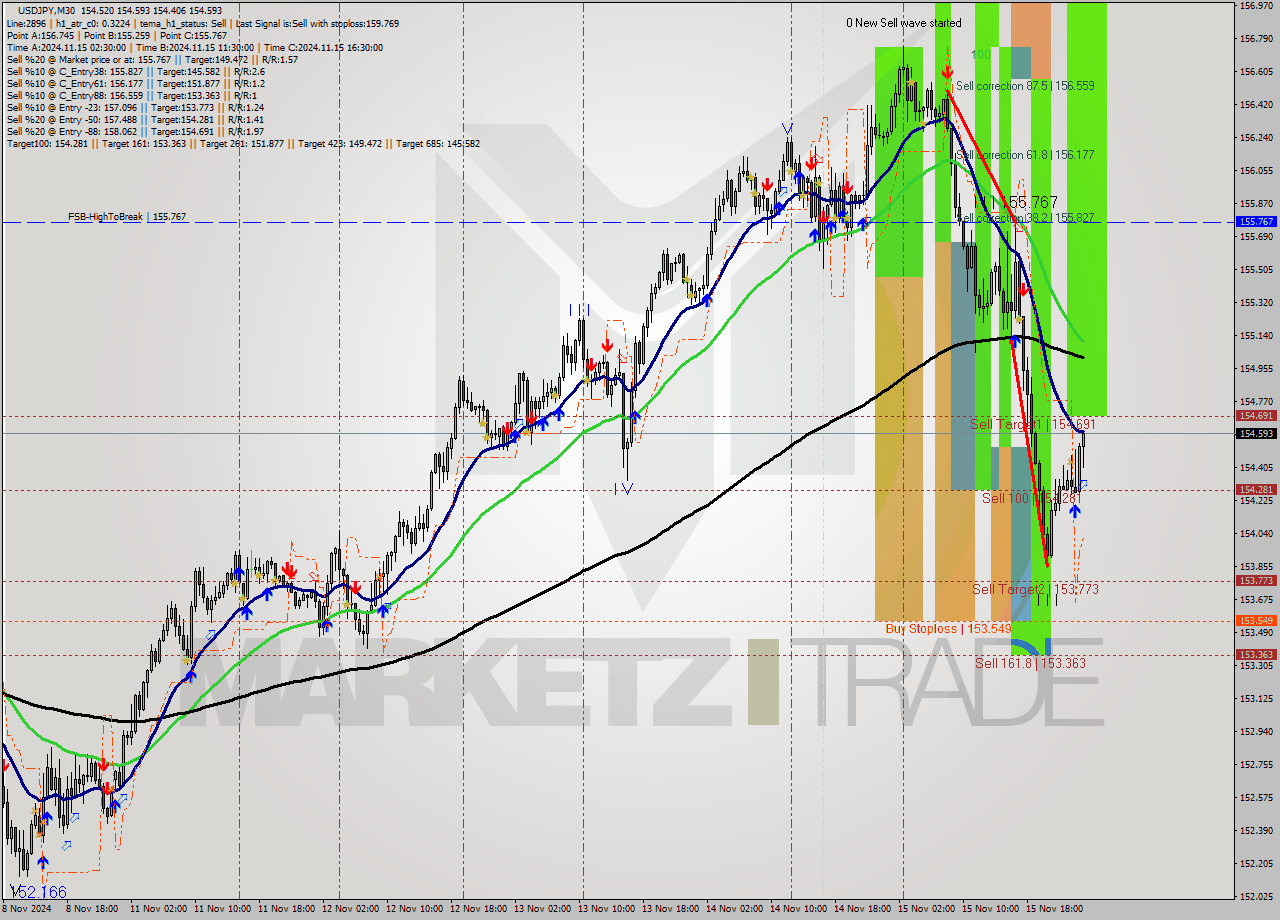Click the orange 153.549 price tag on axis

pyautogui.click(x=1256, y=620)
